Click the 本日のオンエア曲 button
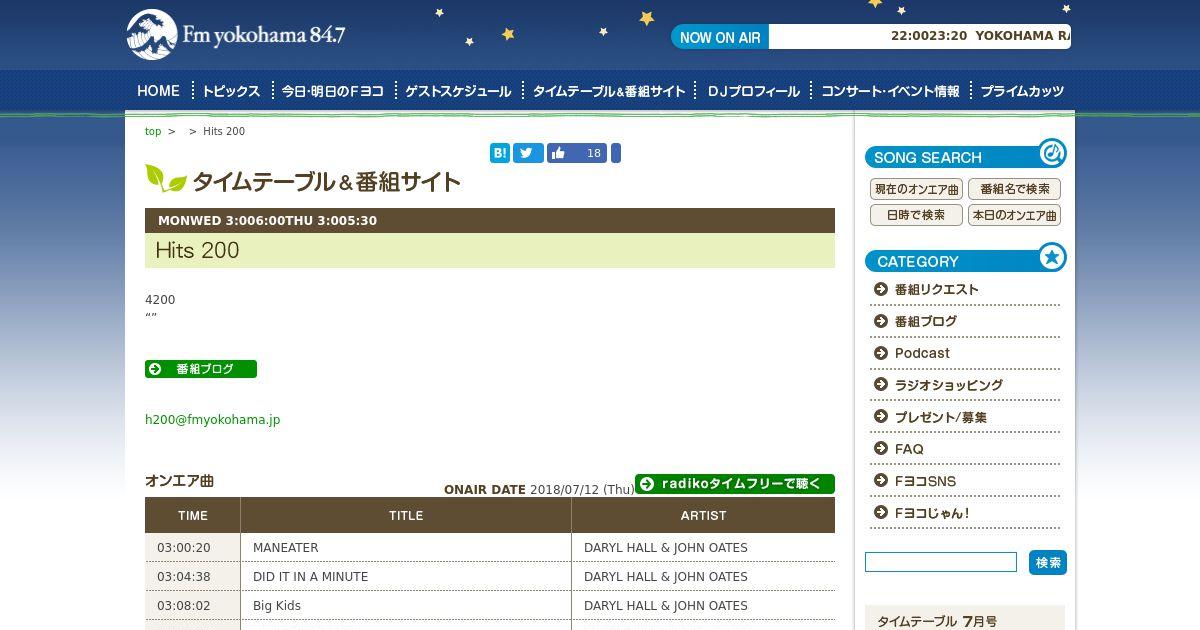The height and width of the screenshot is (630, 1200). tap(1014, 215)
